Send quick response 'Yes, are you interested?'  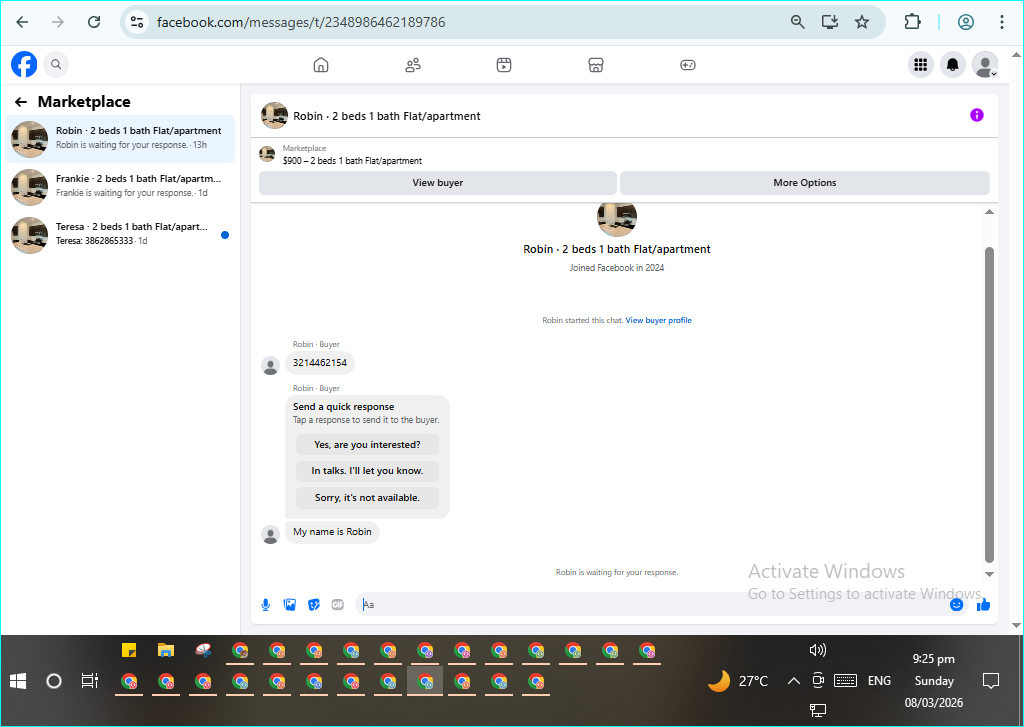367,445
